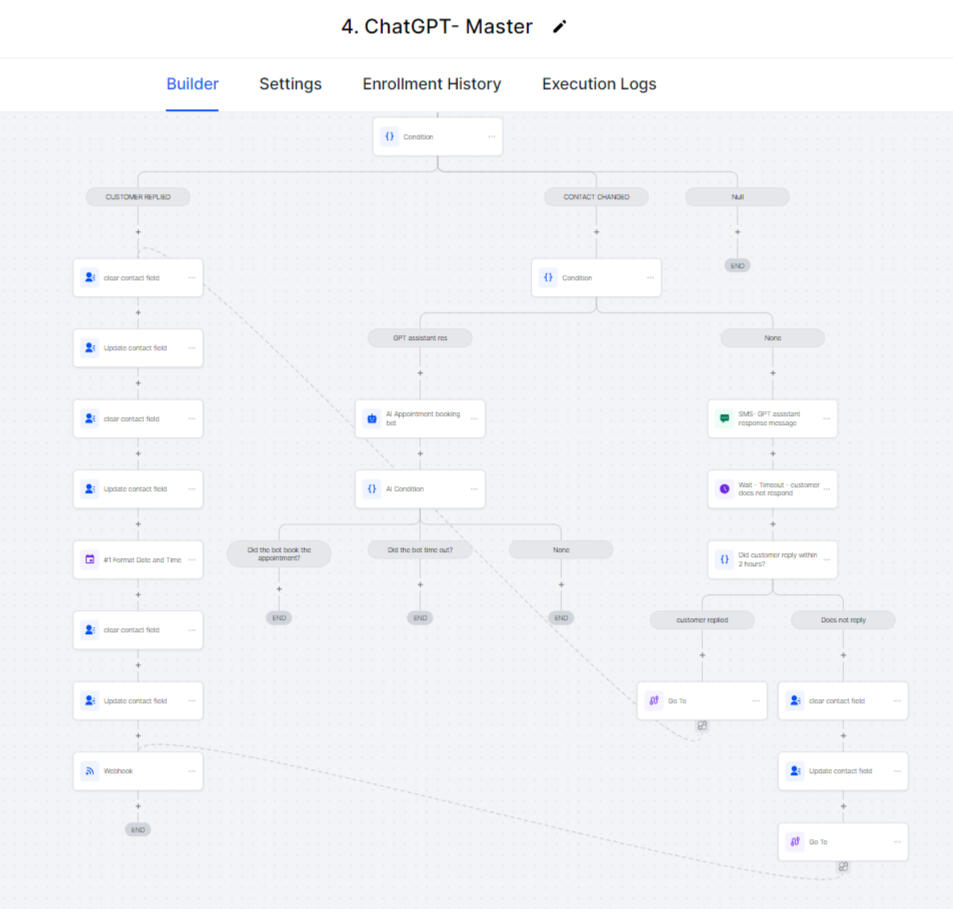Click the None branch under the AI Condition node

(561, 550)
